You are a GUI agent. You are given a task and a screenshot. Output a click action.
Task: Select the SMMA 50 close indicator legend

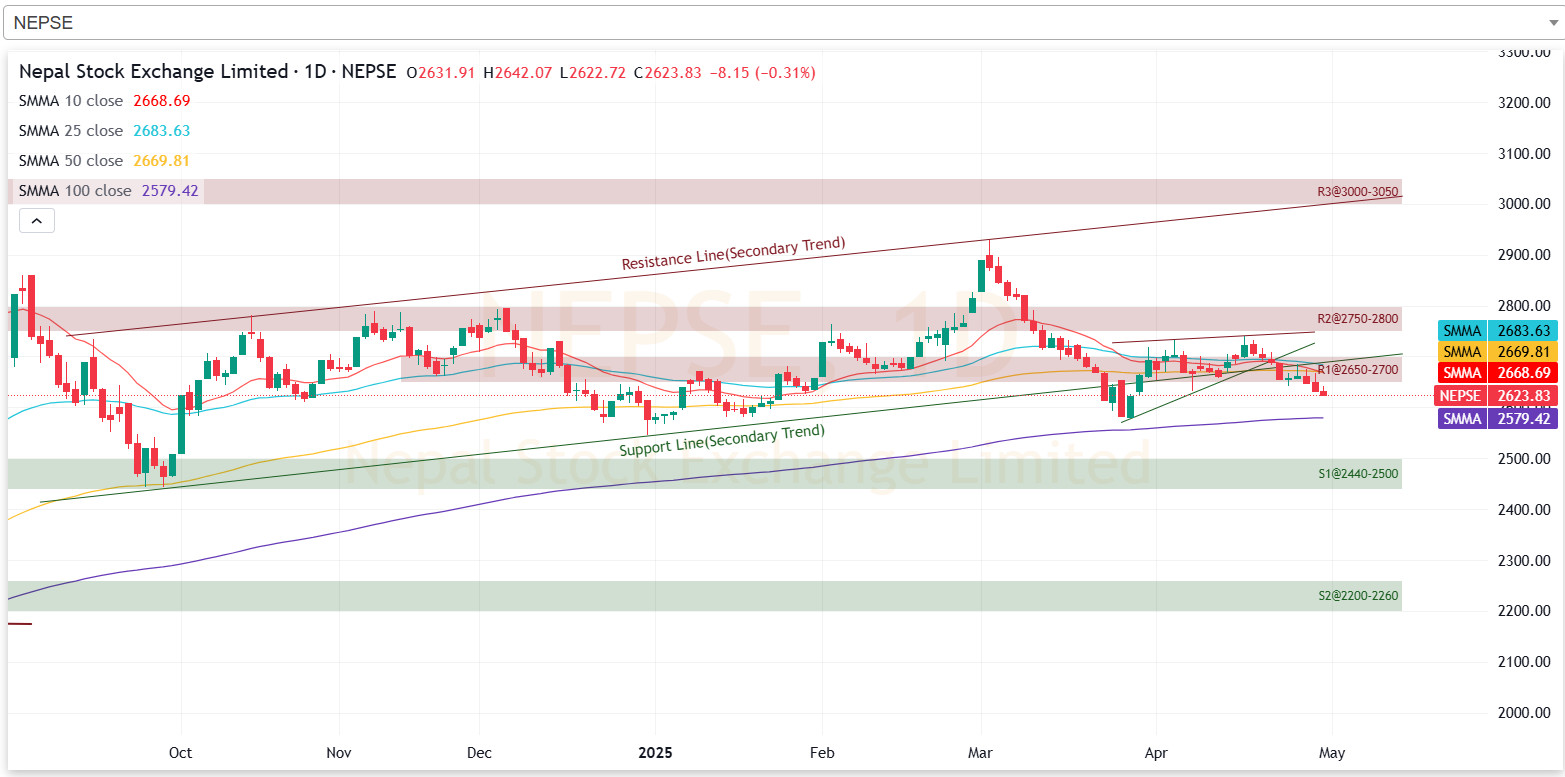pos(104,161)
